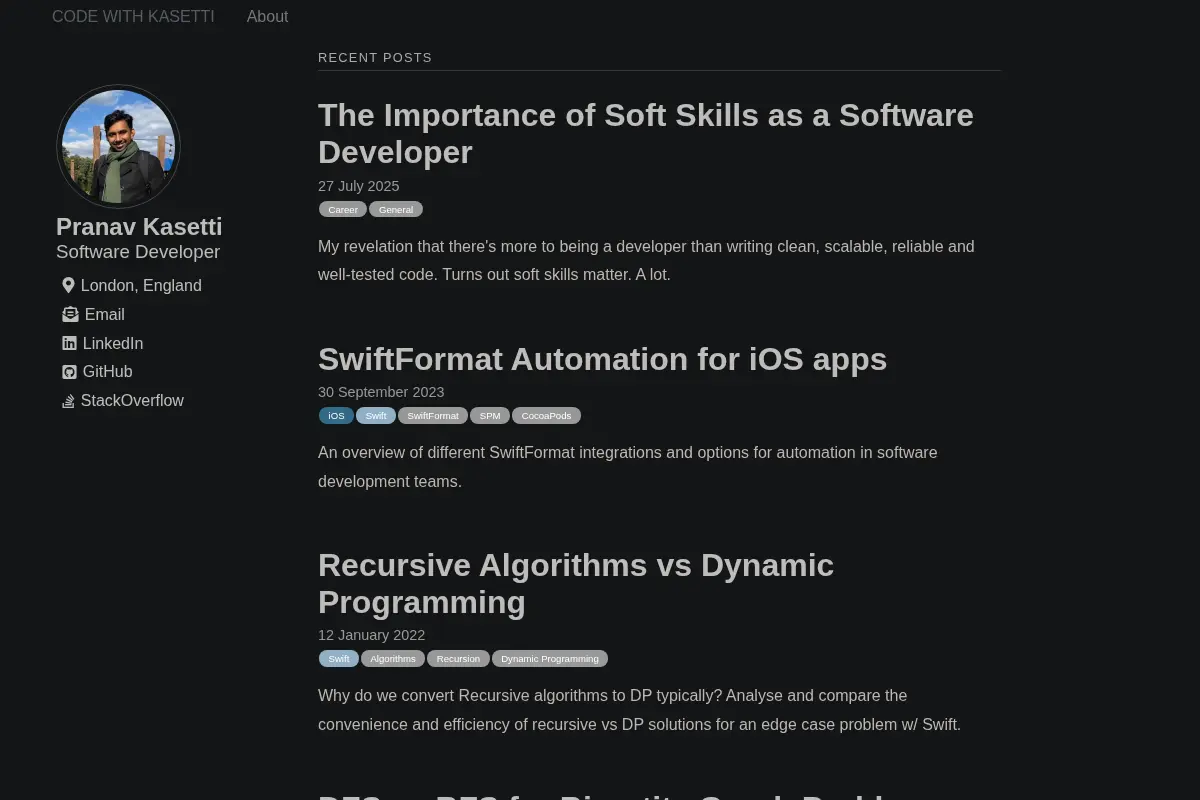The width and height of the screenshot is (1200, 800).
Task: Select the Dynamic Programming tag
Action: (x=550, y=658)
